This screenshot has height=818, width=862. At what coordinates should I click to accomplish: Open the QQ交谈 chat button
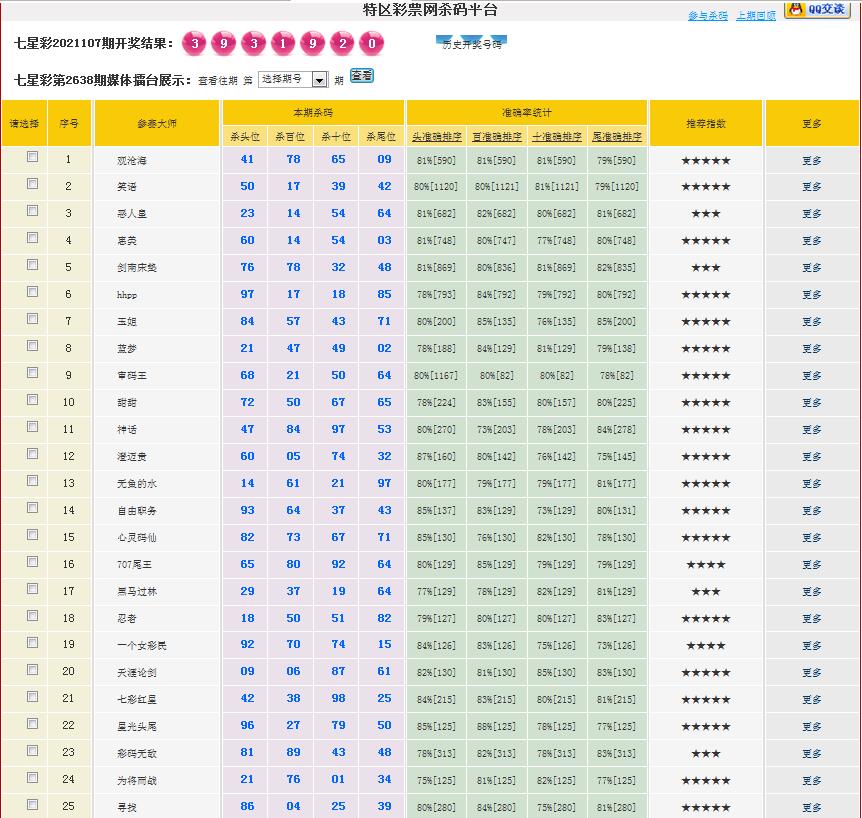[817, 10]
